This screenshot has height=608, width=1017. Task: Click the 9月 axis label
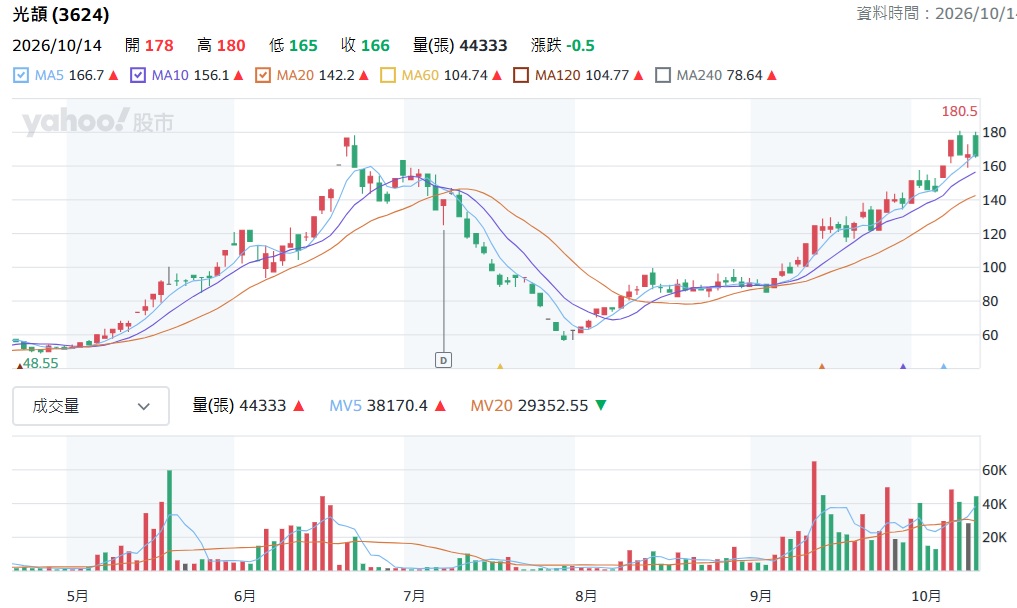point(761,596)
